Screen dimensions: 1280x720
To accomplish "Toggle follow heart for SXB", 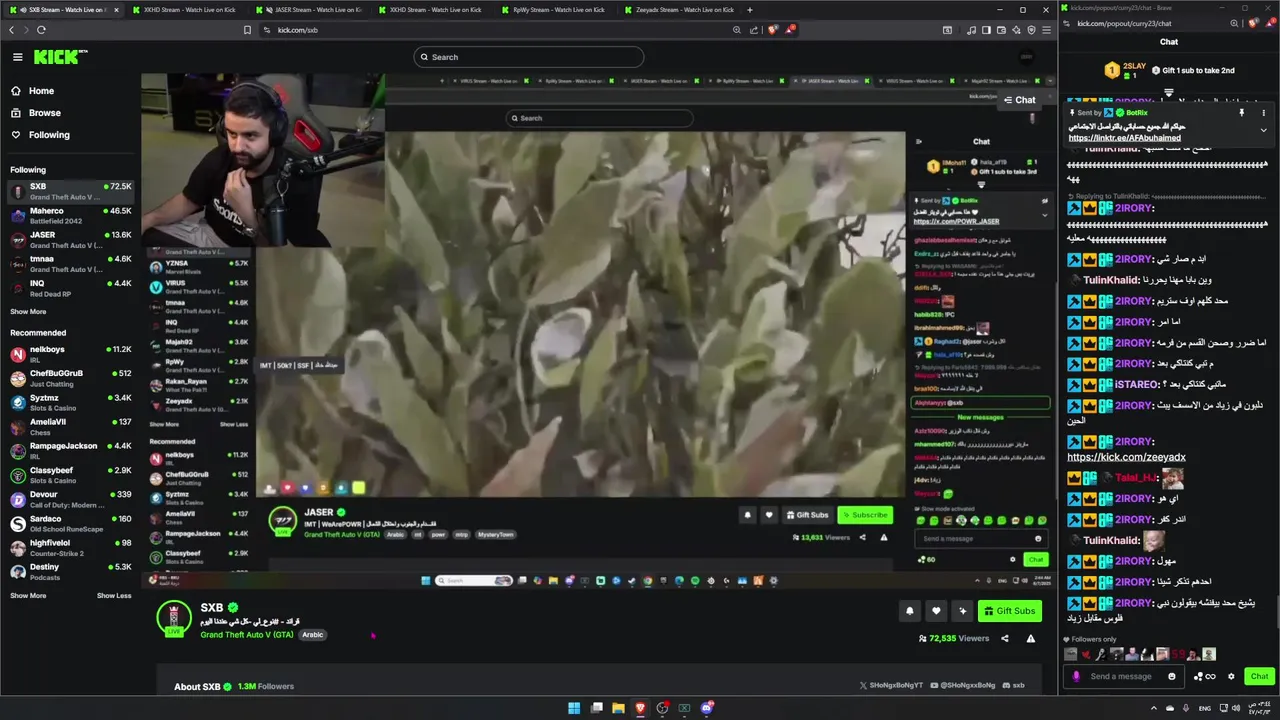I will (936, 611).
